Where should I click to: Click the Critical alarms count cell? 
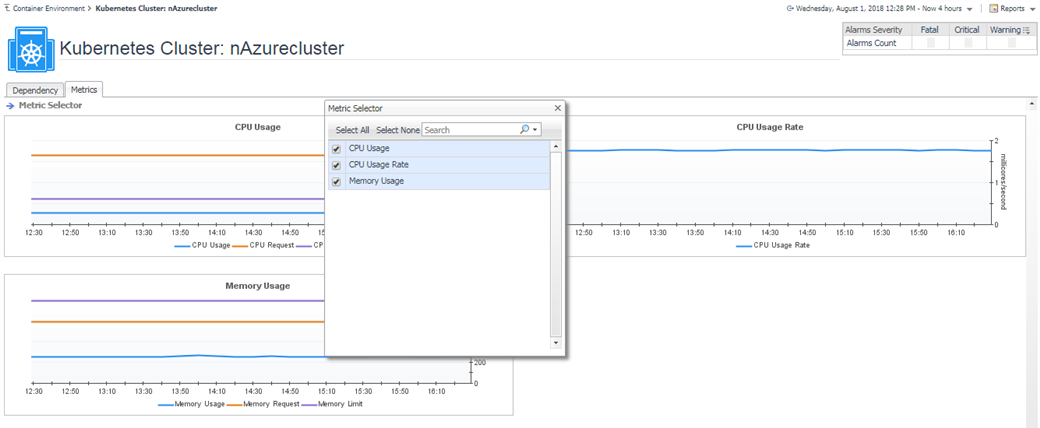click(x=968, y=42)
